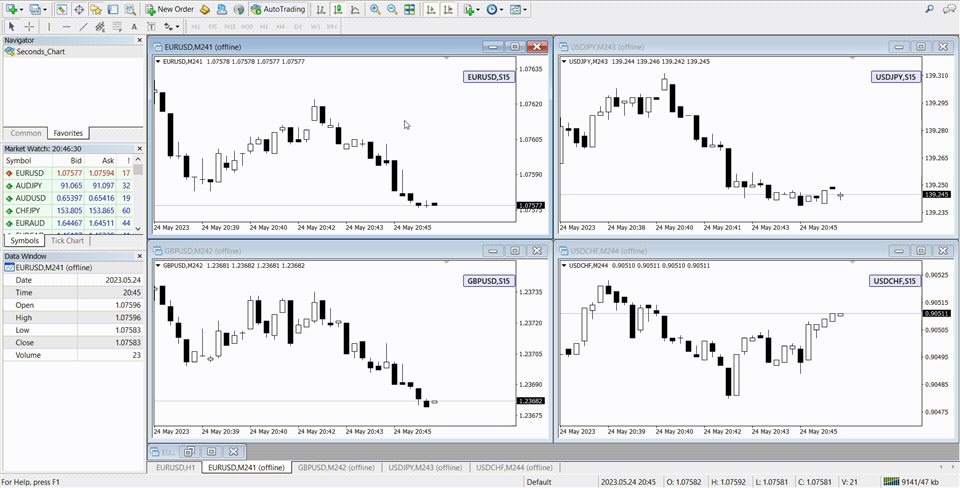
Task: Expand the Periods dropdown arrow
Action: pos(501,10)
